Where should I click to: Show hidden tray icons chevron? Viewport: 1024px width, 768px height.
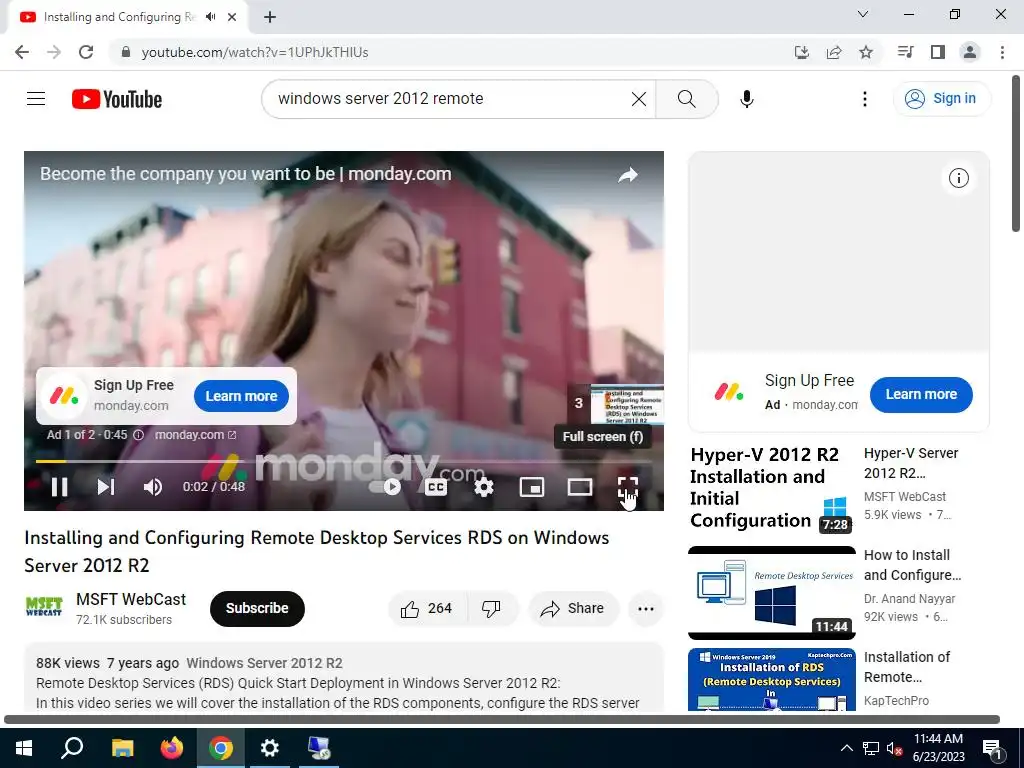click(x=846, y=748)
